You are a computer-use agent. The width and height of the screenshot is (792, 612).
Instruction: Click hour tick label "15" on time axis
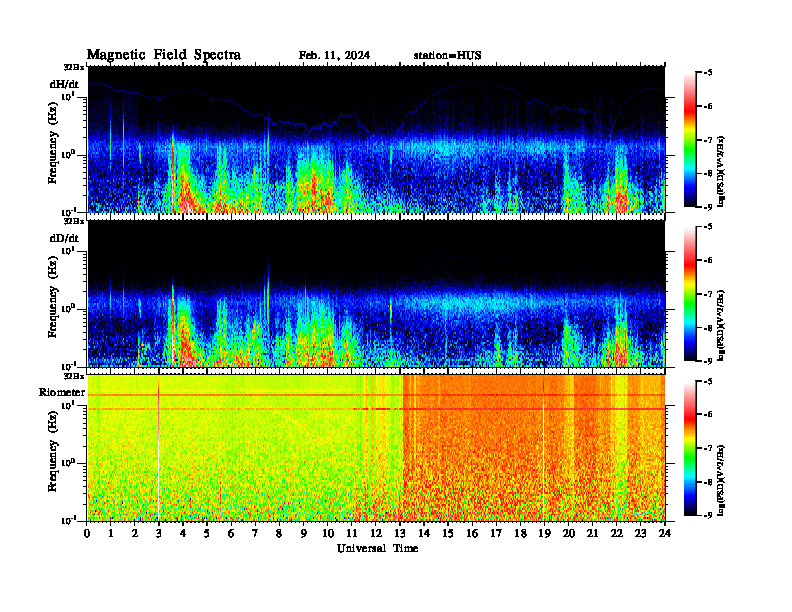tap(448, 534)
